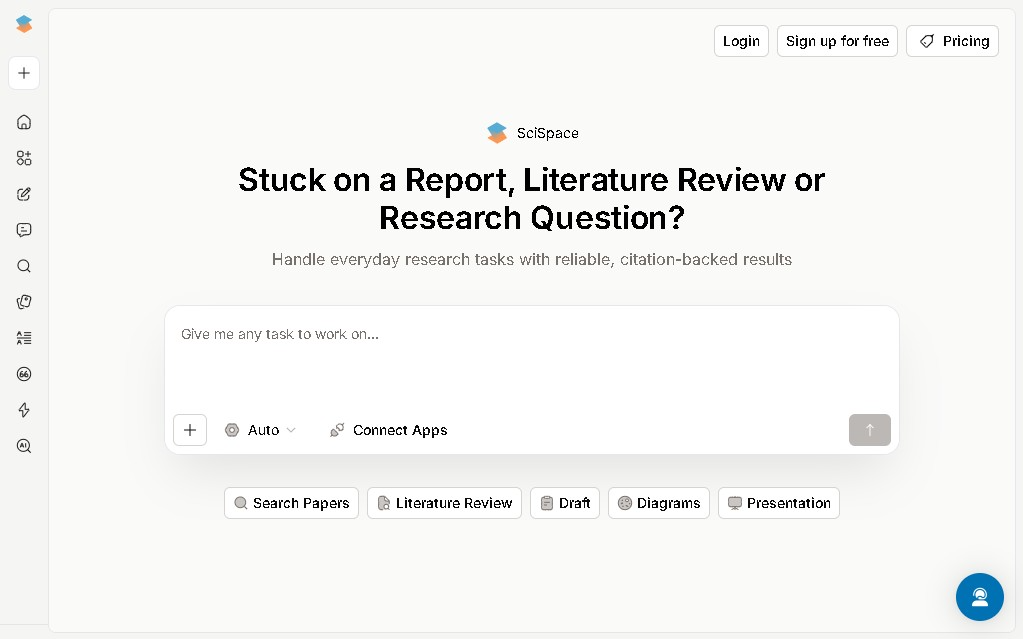Open the chat bubble icon in sidebar
The height and width of the screenshot is (639, 1023).
(x=24, y=230)
